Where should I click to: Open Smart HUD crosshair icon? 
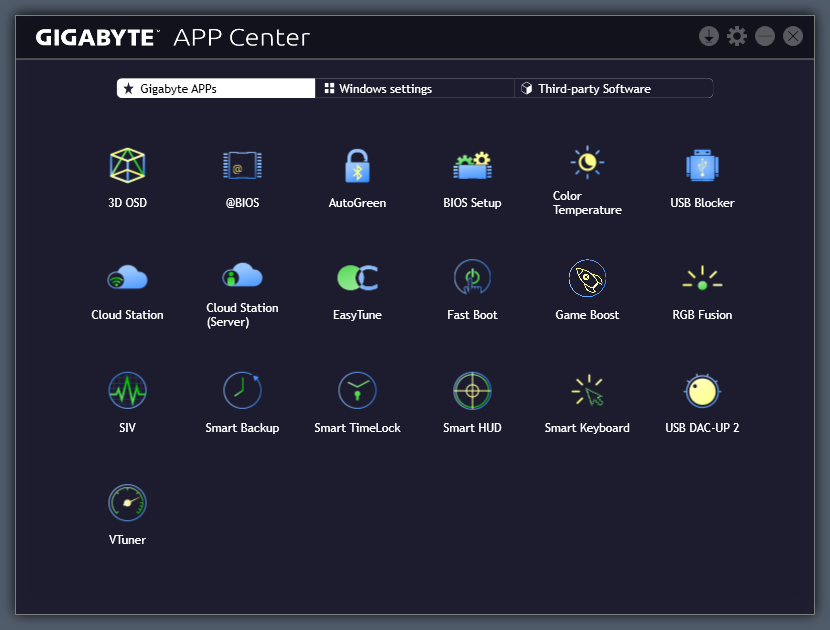472,390
